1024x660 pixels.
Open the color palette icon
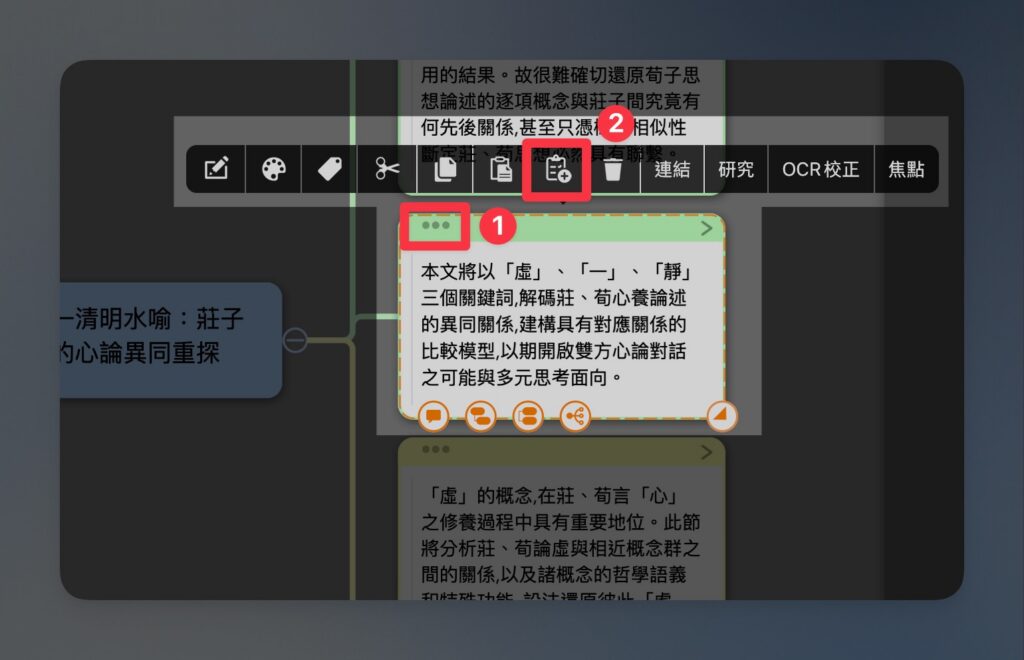pyautogui.click(x=274, y=169)
